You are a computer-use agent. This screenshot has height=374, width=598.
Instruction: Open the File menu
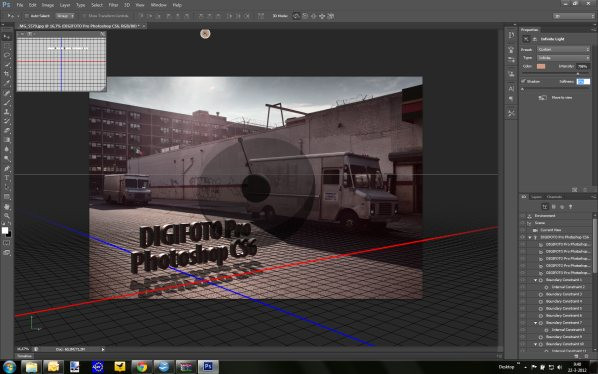pyautogui.click(x=19, y=5)
